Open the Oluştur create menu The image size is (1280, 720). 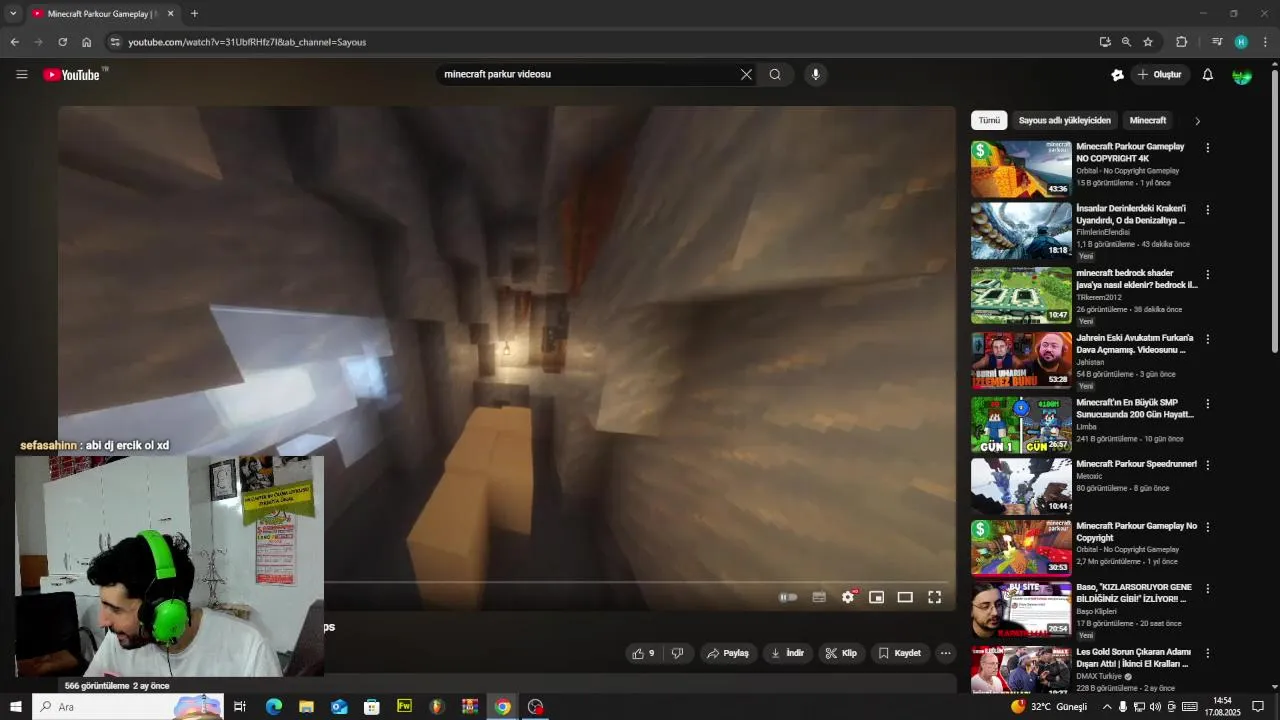pyautogui.click(x=1160, y=74)
